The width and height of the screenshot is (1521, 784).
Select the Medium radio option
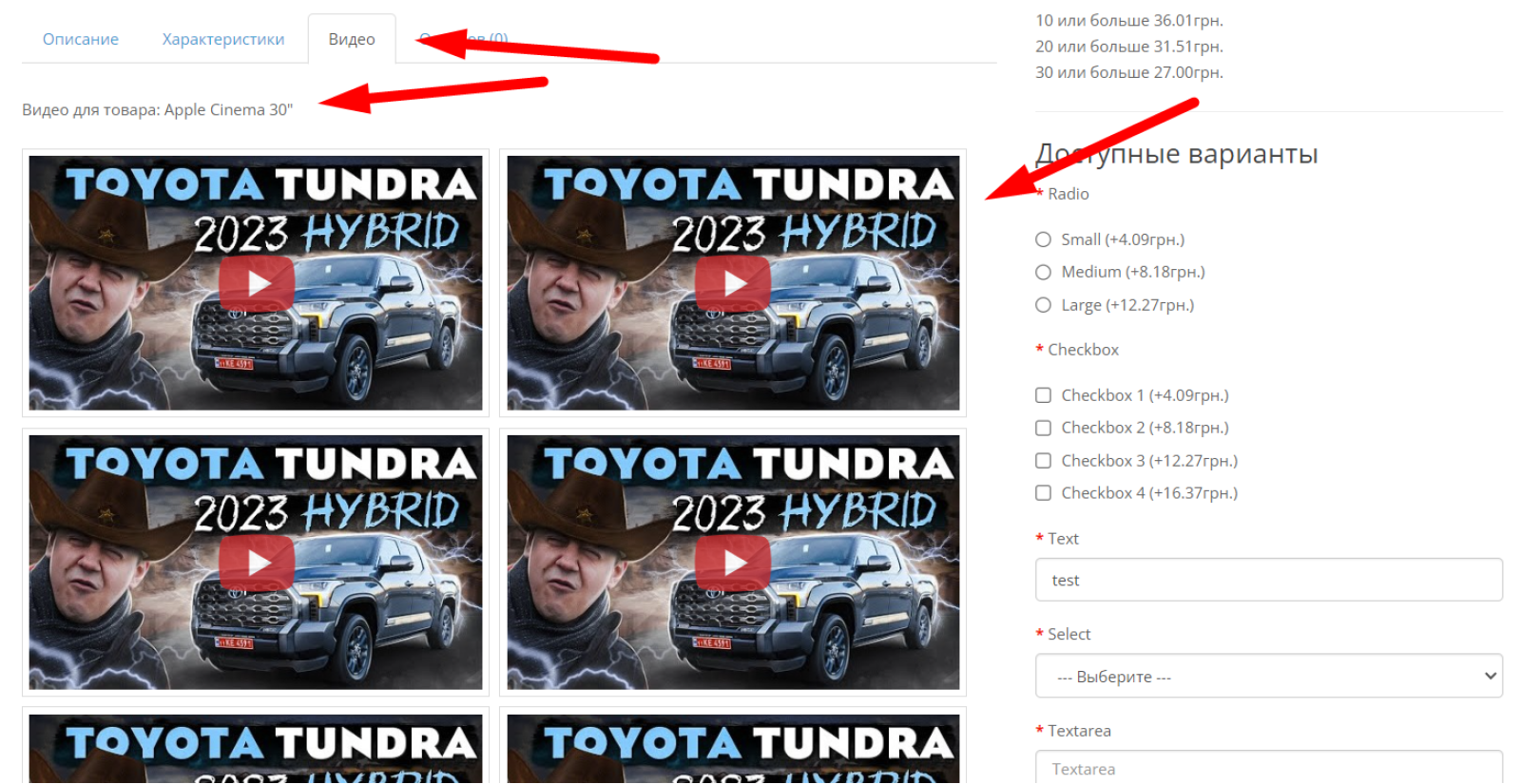click(x=1043, y=272)
